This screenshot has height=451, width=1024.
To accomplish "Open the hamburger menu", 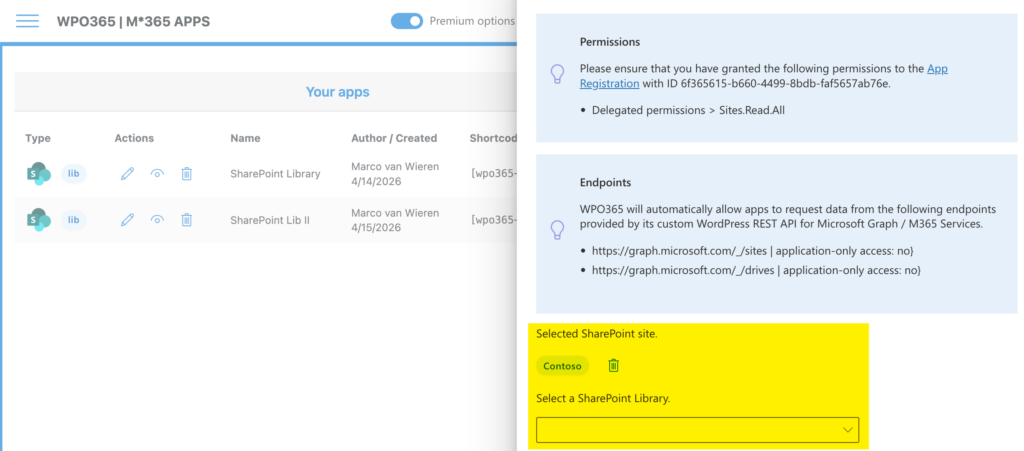I will [x=27, y=21].
